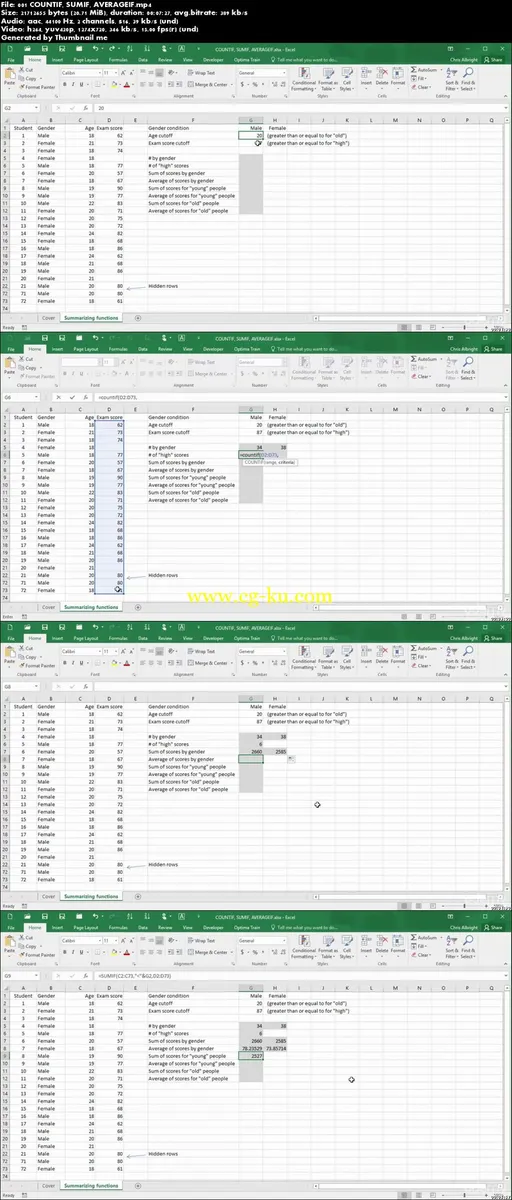
Task: Click formula bar containing =SUMIF(C2:C73
Action: (300, 974)
